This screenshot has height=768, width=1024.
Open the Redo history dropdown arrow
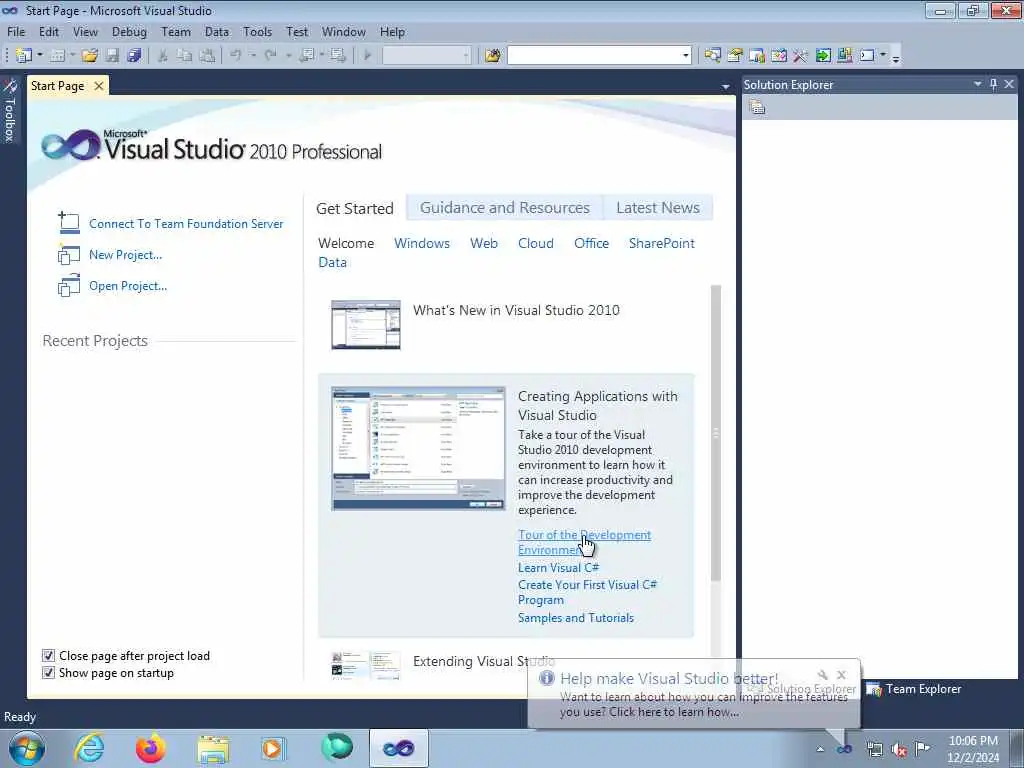tap(288, 56)
